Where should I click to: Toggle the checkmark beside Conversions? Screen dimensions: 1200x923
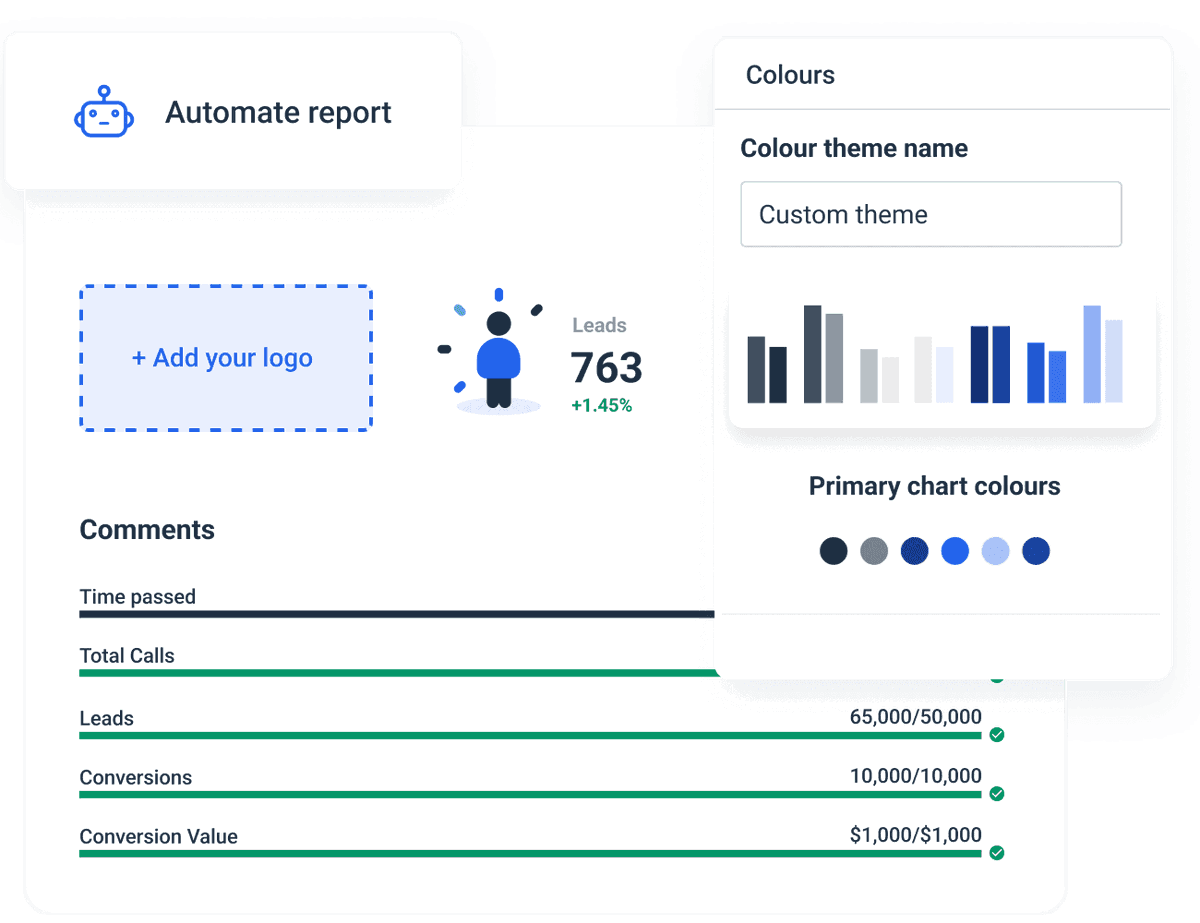coord(997,794)
